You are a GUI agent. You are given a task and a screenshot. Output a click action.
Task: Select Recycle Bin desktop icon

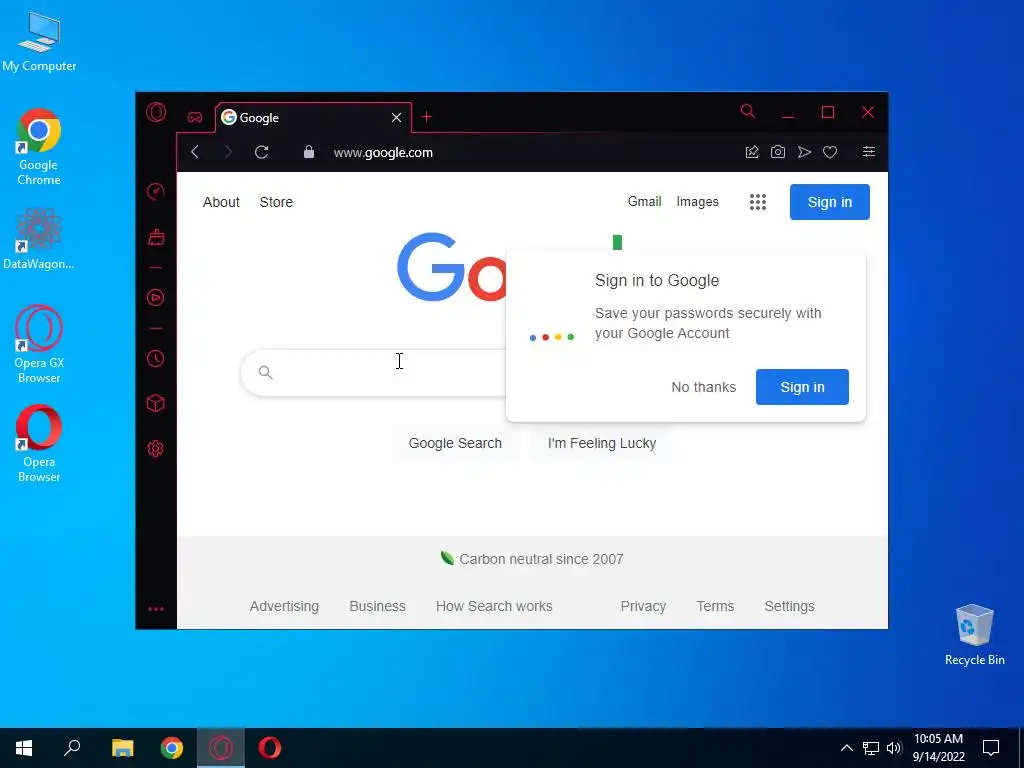click(x=974, y=635)
